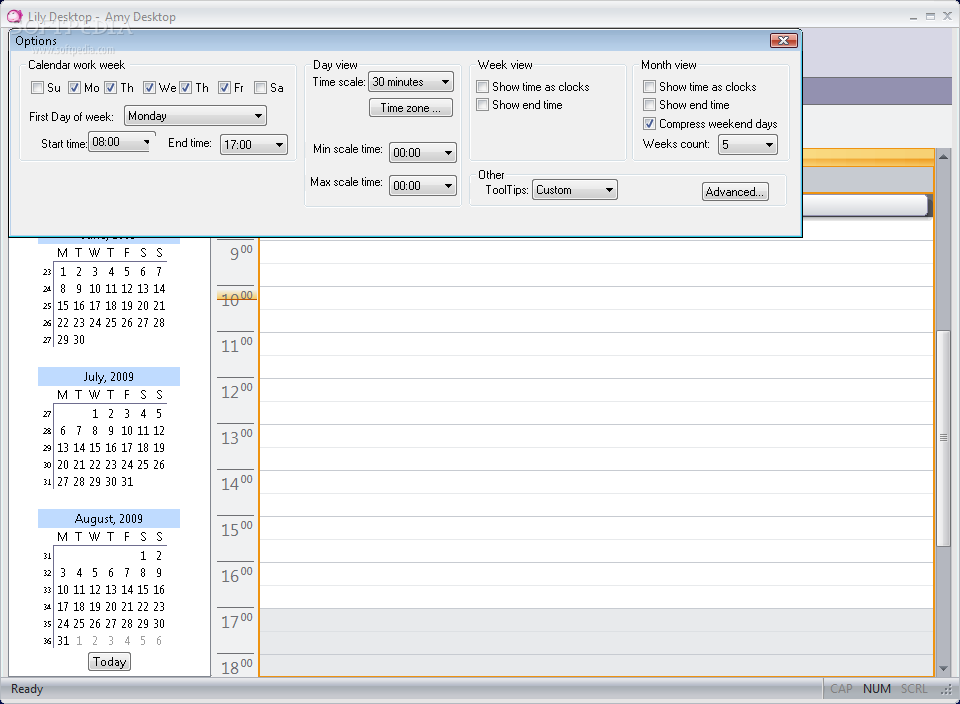Viewport: 960px width, 704px height.
Task: Enable the Su work week checkbox
Action: (x=37, y=88)
